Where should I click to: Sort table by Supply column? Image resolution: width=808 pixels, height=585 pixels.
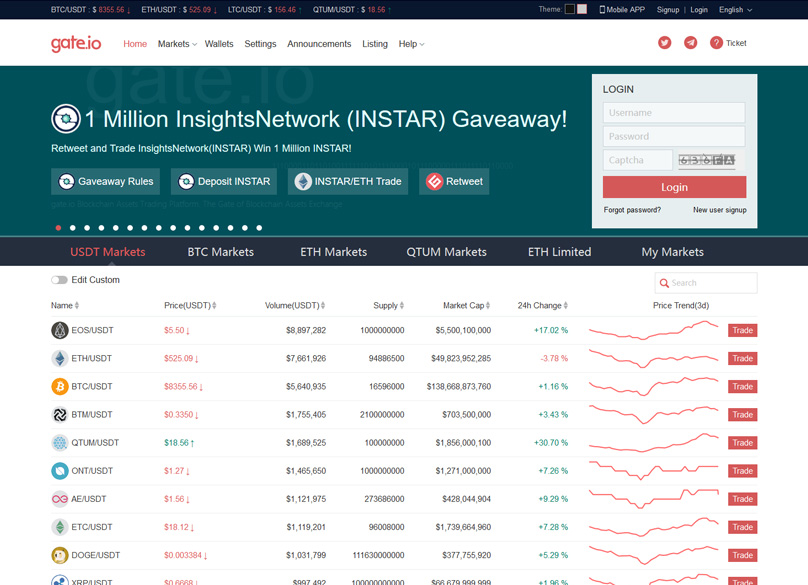389,306
